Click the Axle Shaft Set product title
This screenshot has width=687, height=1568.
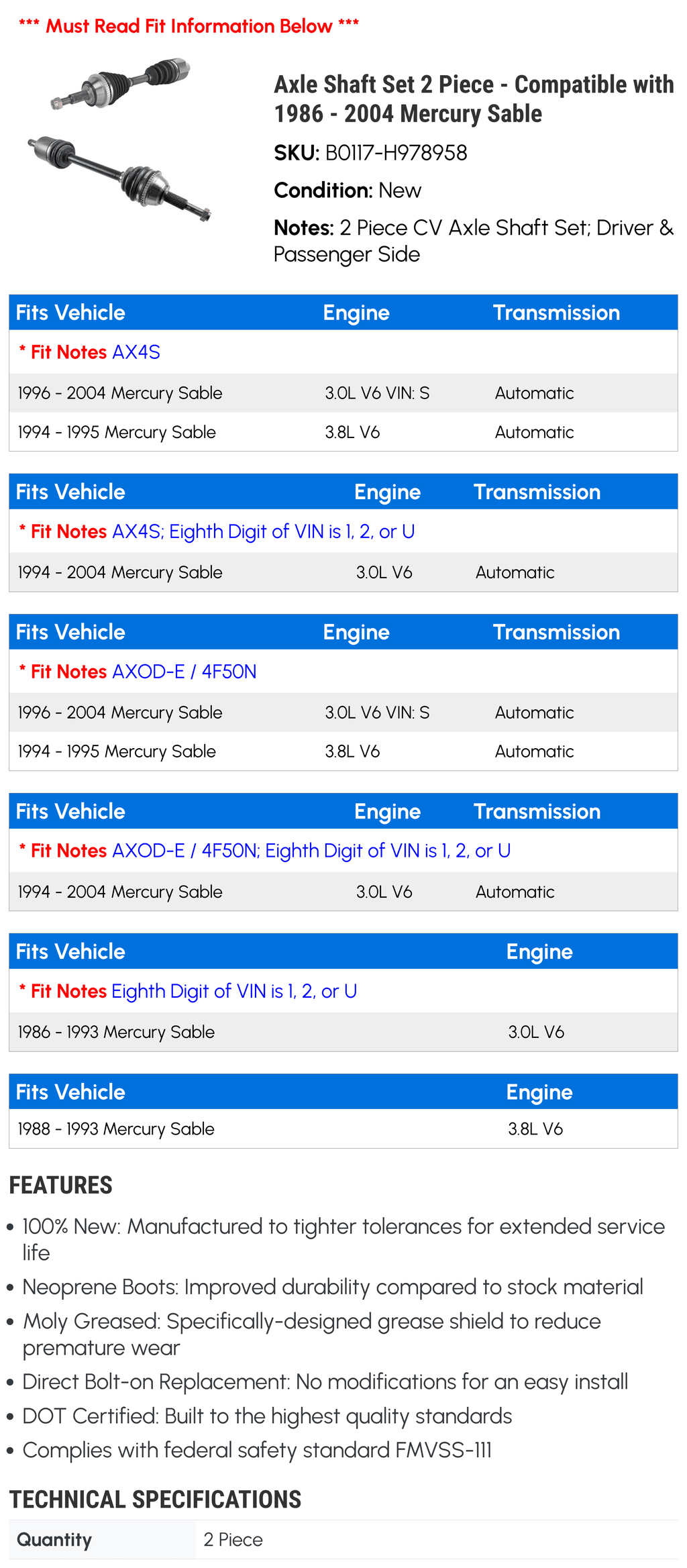pos(474,99)
